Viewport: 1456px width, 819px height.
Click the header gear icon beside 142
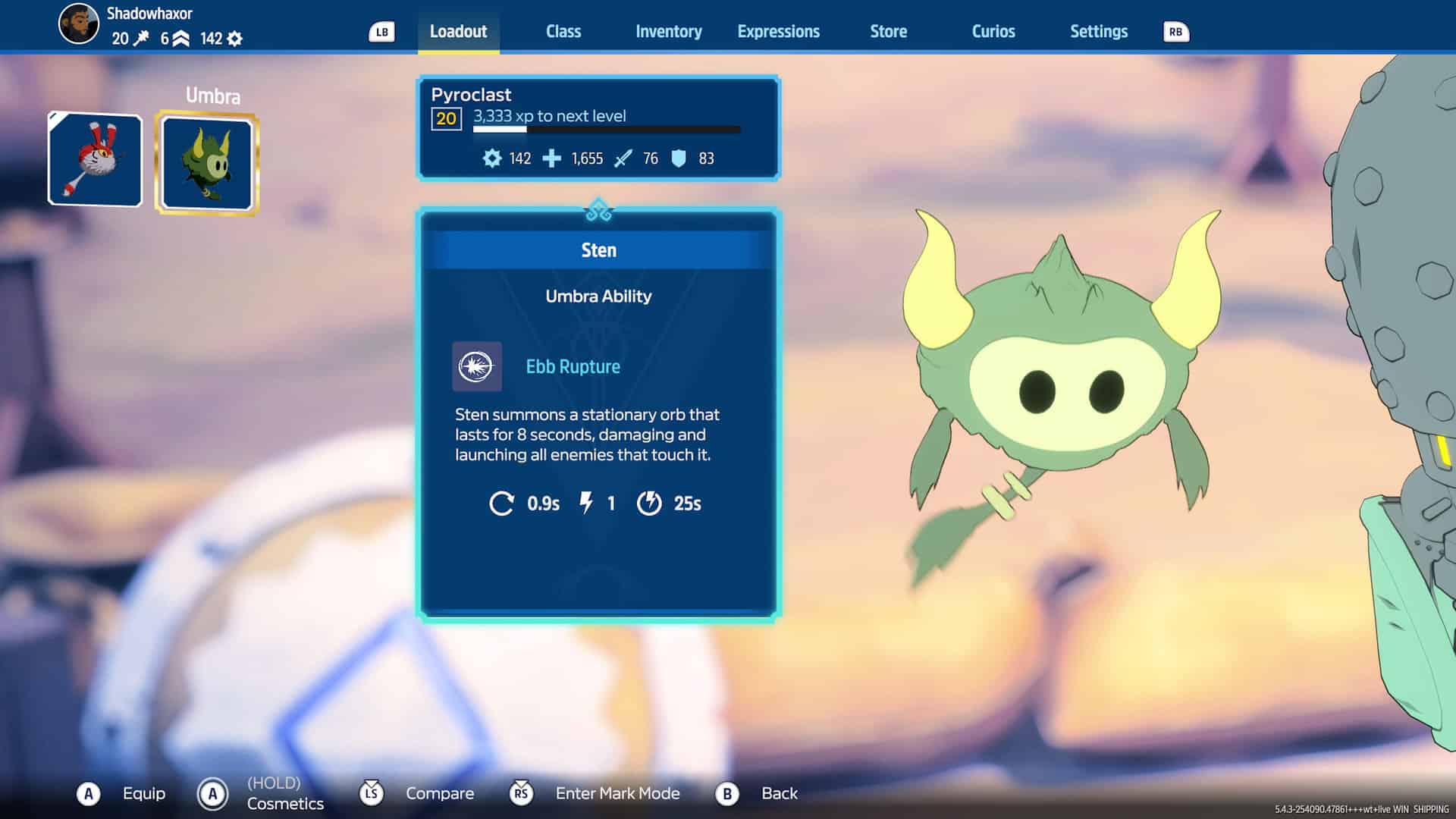(235, 39)
